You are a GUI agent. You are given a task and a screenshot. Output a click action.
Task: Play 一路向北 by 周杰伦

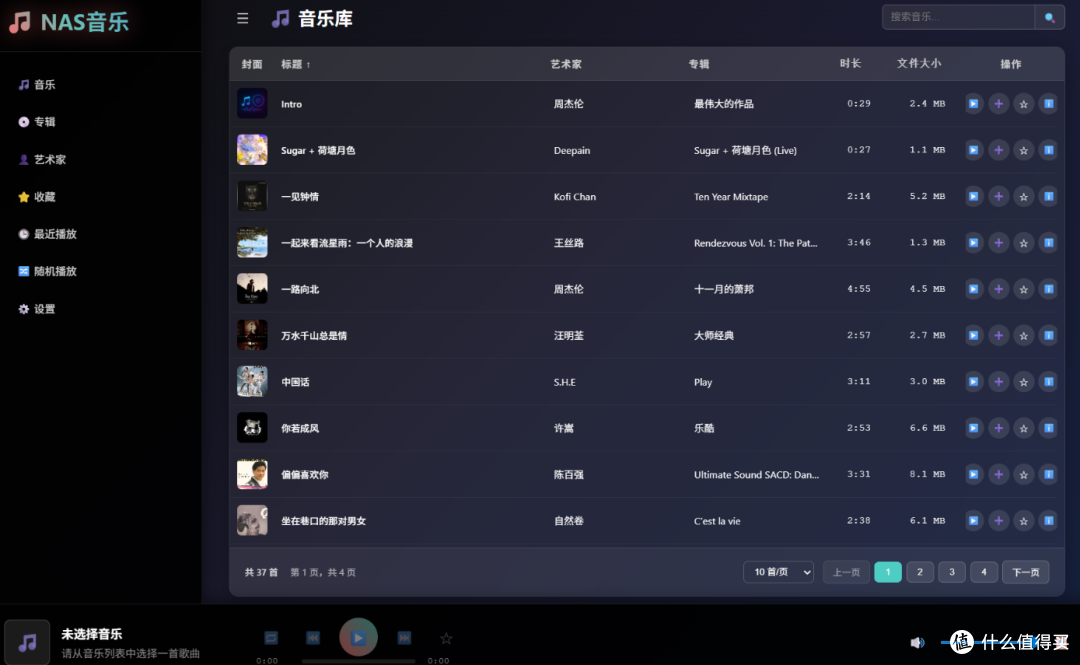point(973,289)
